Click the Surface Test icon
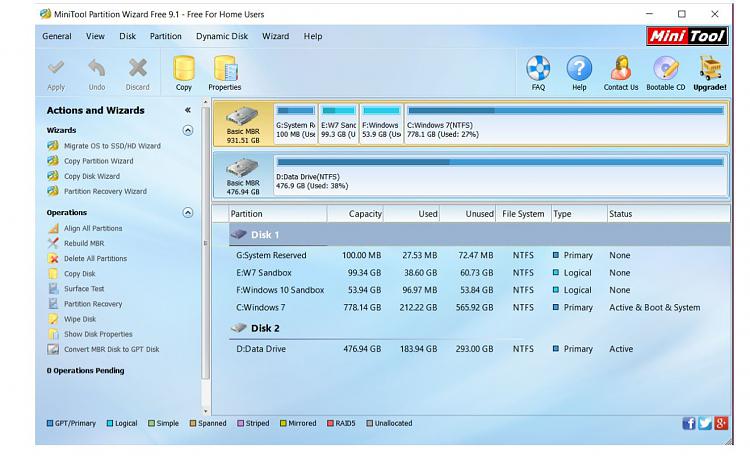750x456 pixels. (53, 289)
